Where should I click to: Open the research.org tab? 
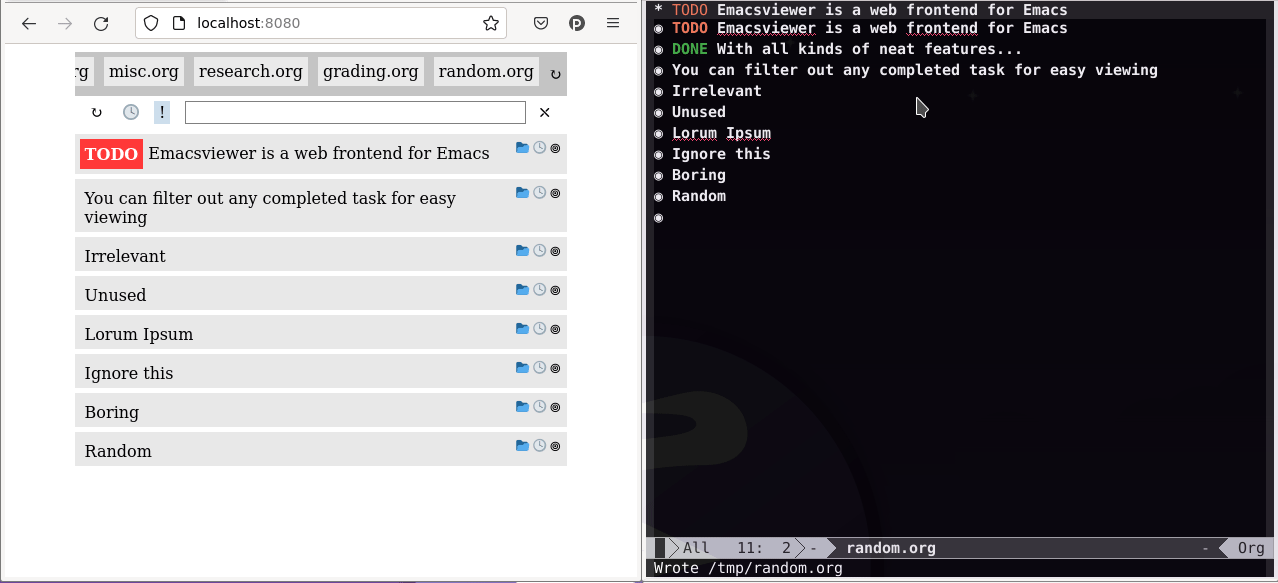(x=250, y=71)
